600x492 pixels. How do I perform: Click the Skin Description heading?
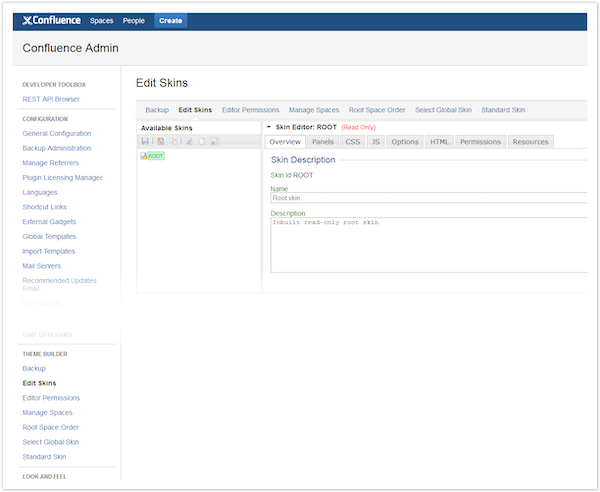tap(303, 160)
